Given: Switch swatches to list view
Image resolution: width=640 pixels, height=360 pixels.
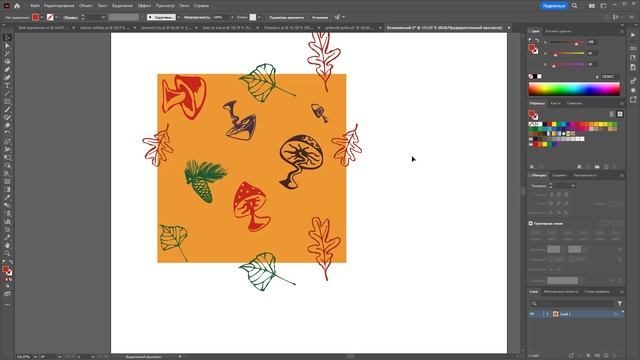Looking at the screenshot, I should 612,114.
